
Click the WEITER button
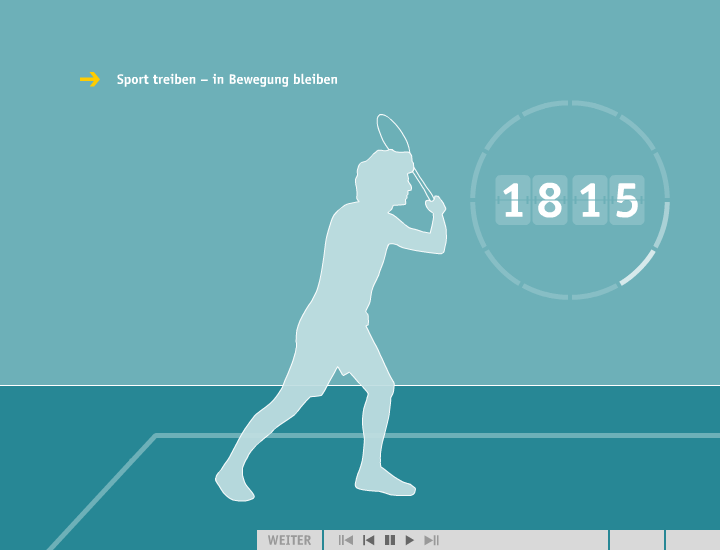289,540
